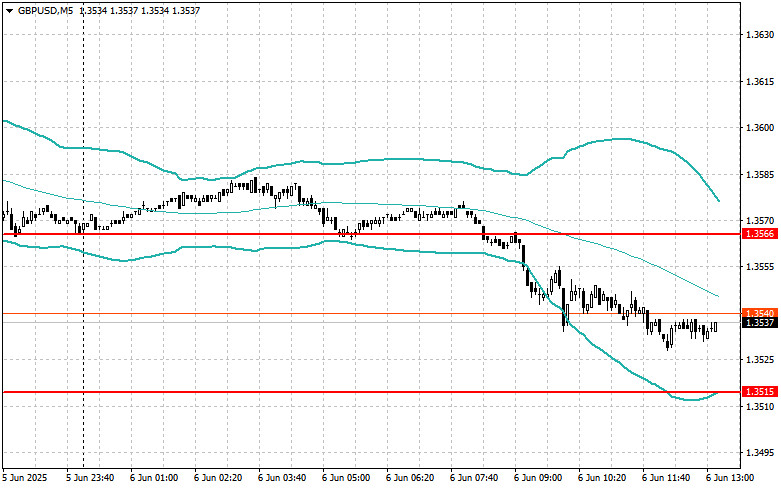Click the 6 Jun 02:20 time label
This screenshot has height=489, width=781.
218,478
